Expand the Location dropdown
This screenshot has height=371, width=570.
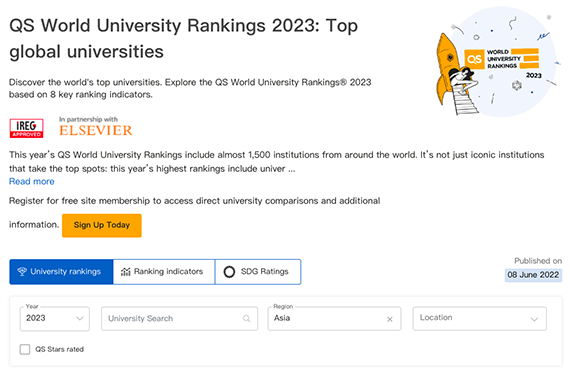click(x=479, y=319)
